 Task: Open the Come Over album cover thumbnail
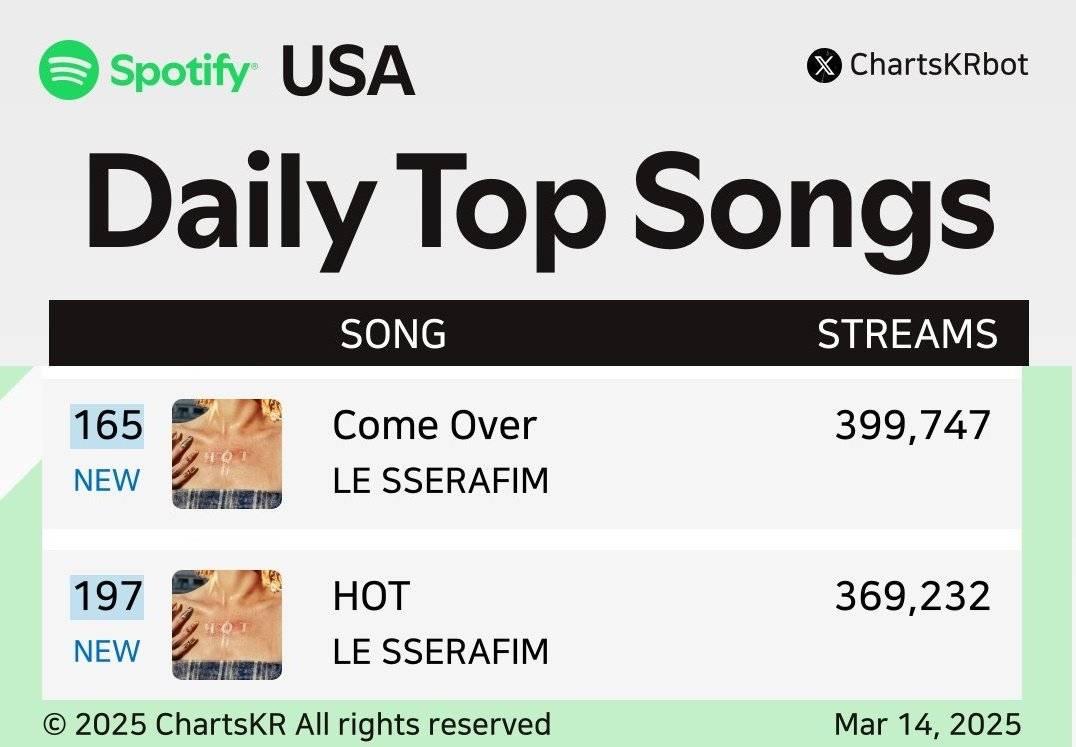[227, 453]
